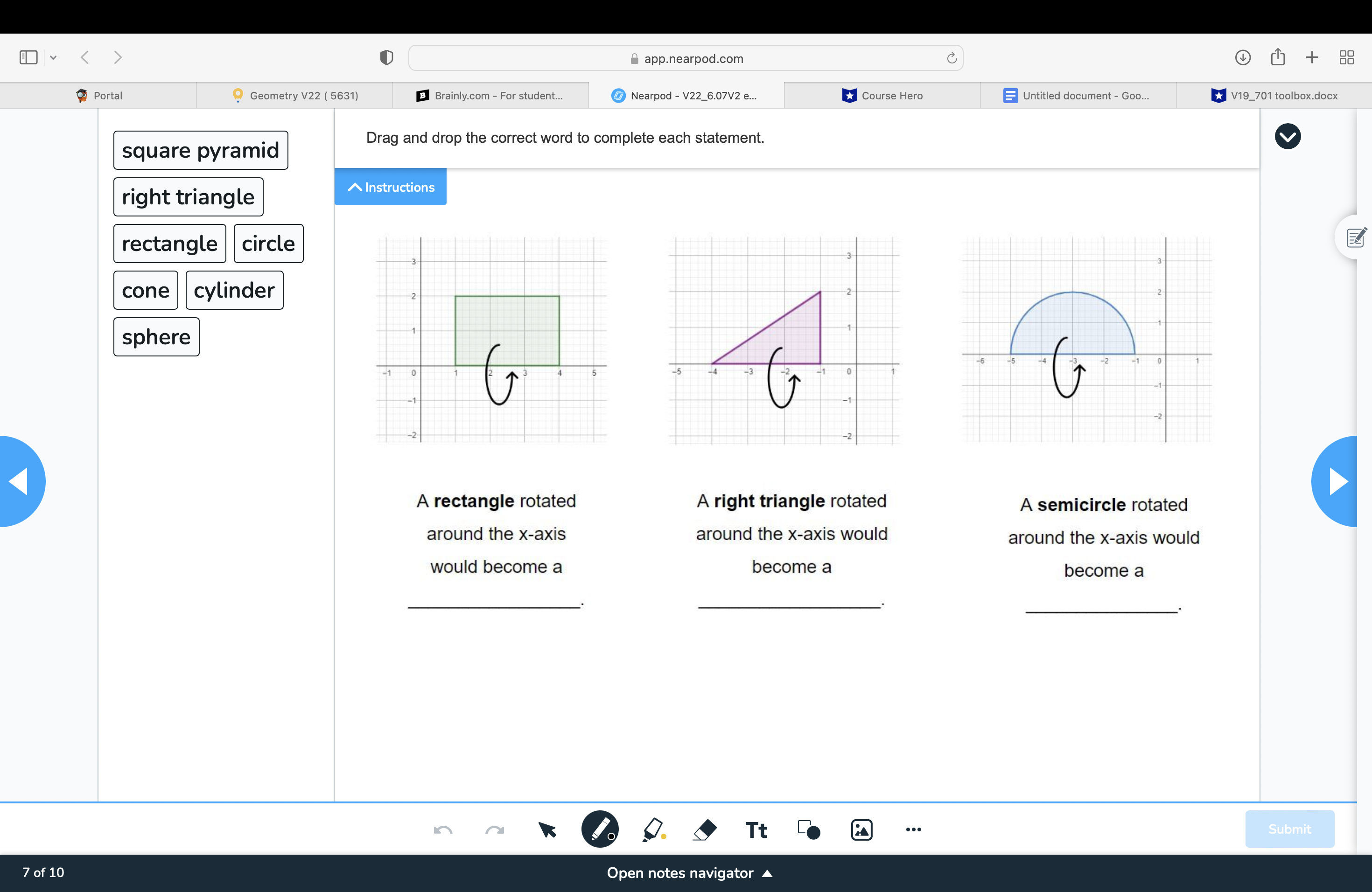Expand the scroll-down chevron at top right
1372x892 pixels.
coord(1288,136)
